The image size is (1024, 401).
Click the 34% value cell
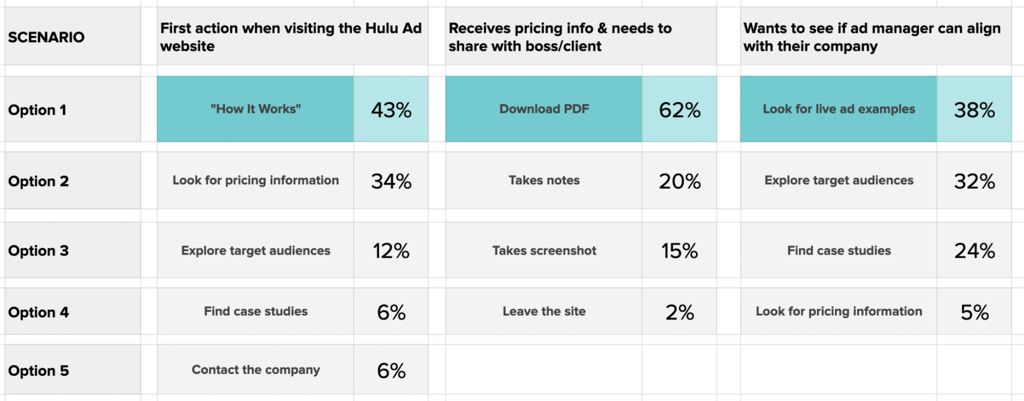pos(391,181)
